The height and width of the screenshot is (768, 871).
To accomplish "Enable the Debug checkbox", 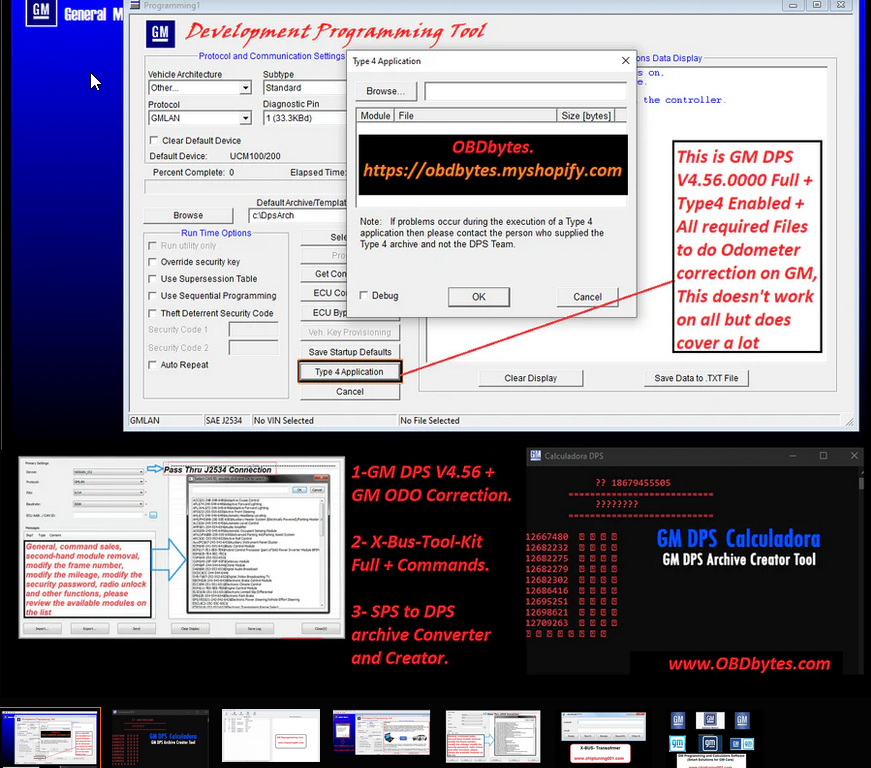I will point(364,296).
